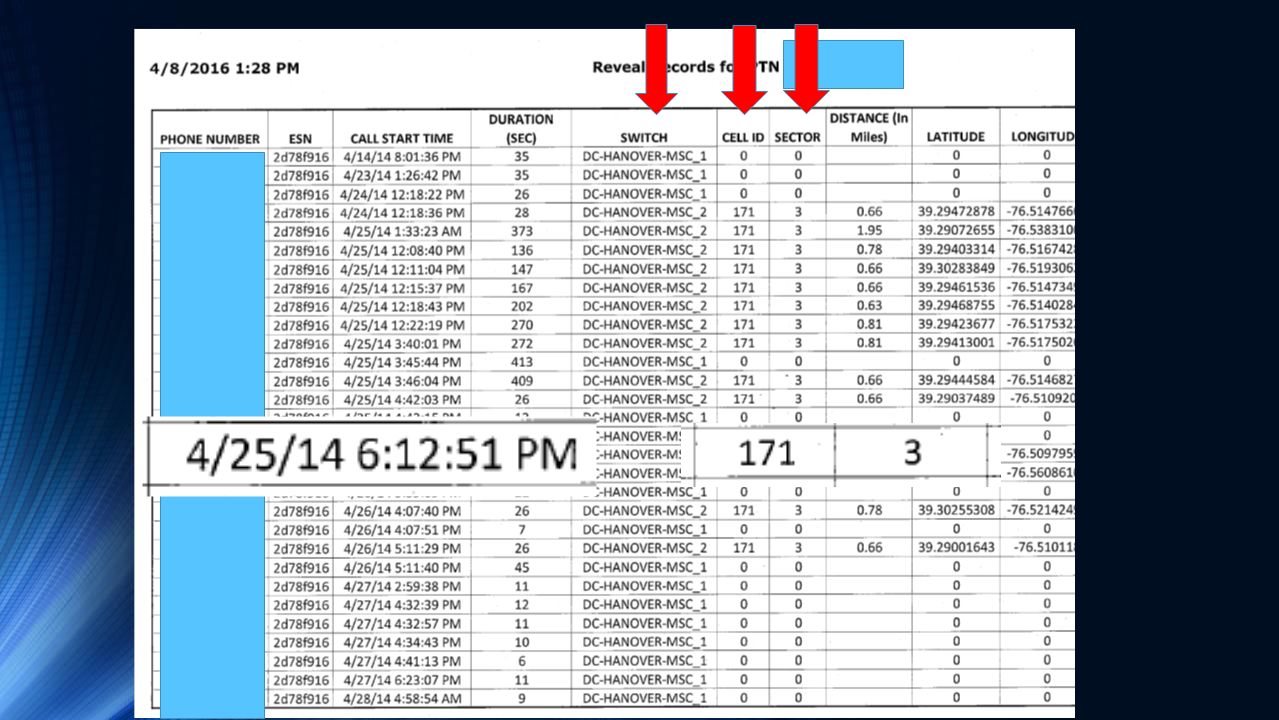
Task: Click latitude 39.29461536
Action: pyautogui.click(x=956, y=287)
